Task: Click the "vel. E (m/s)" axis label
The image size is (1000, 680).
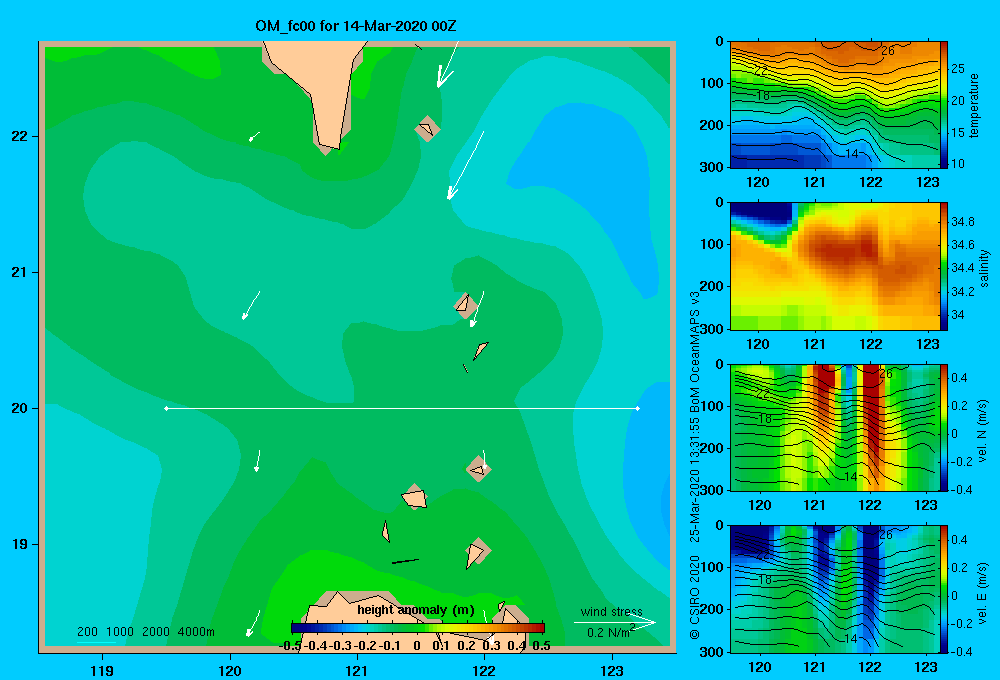Action: click(982, 592)
